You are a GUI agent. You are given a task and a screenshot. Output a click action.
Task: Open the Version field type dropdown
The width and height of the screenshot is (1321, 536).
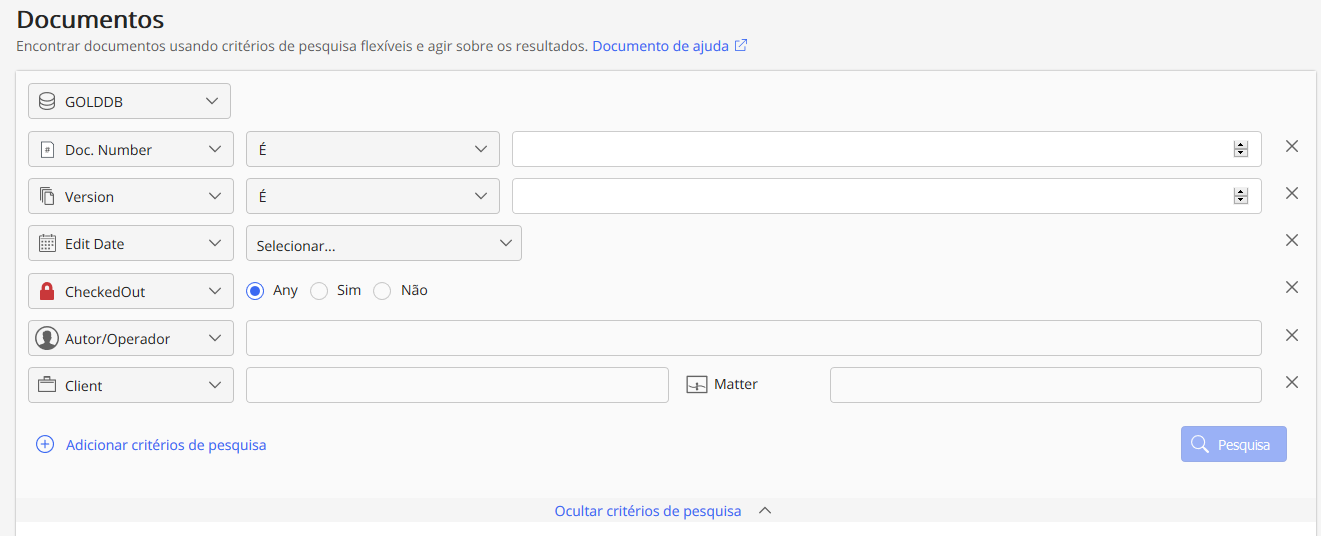[x=130, y=197]
